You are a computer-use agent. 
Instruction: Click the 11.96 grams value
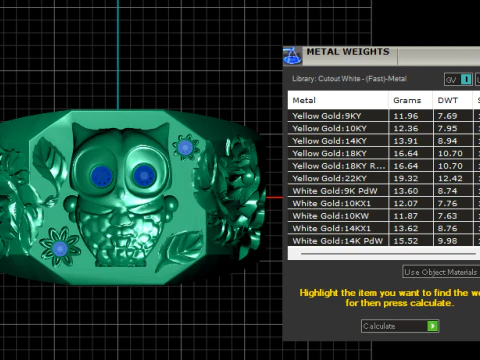point(406,116)
